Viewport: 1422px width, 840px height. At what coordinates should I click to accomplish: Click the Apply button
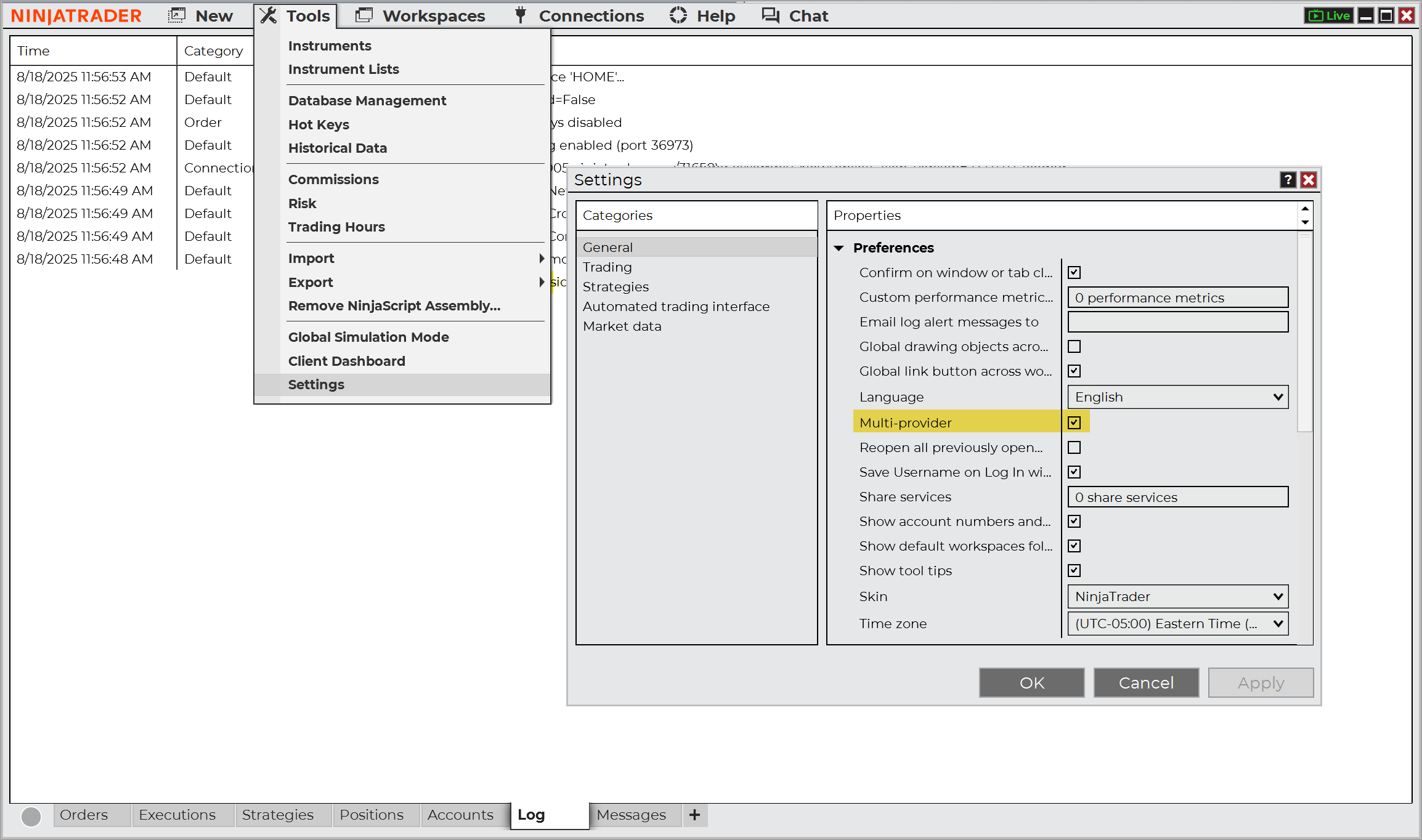coord(1260,682)
